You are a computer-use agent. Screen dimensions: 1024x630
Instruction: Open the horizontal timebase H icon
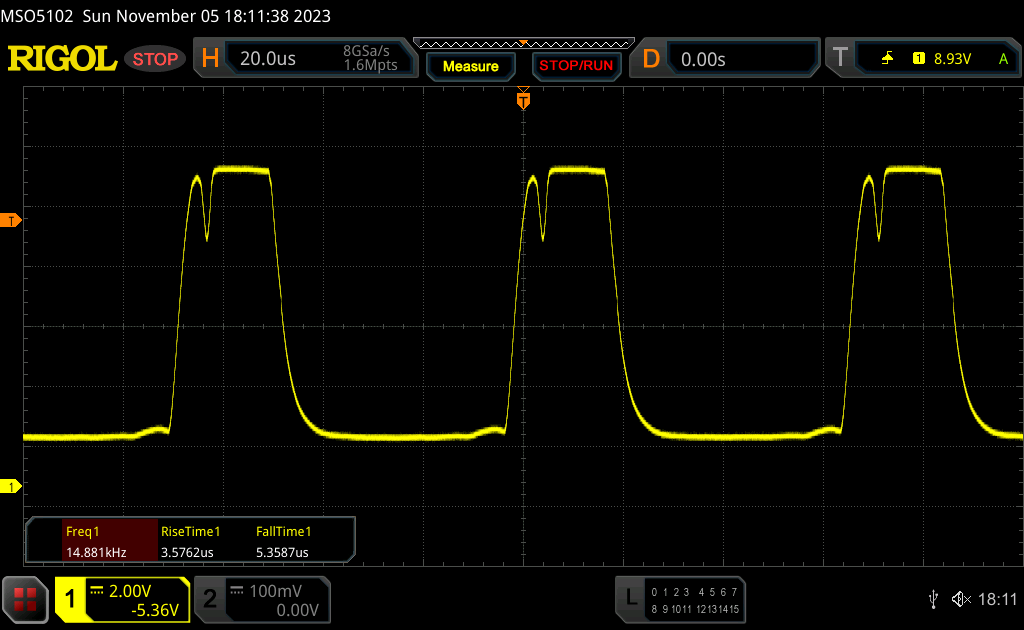(210, 59)
